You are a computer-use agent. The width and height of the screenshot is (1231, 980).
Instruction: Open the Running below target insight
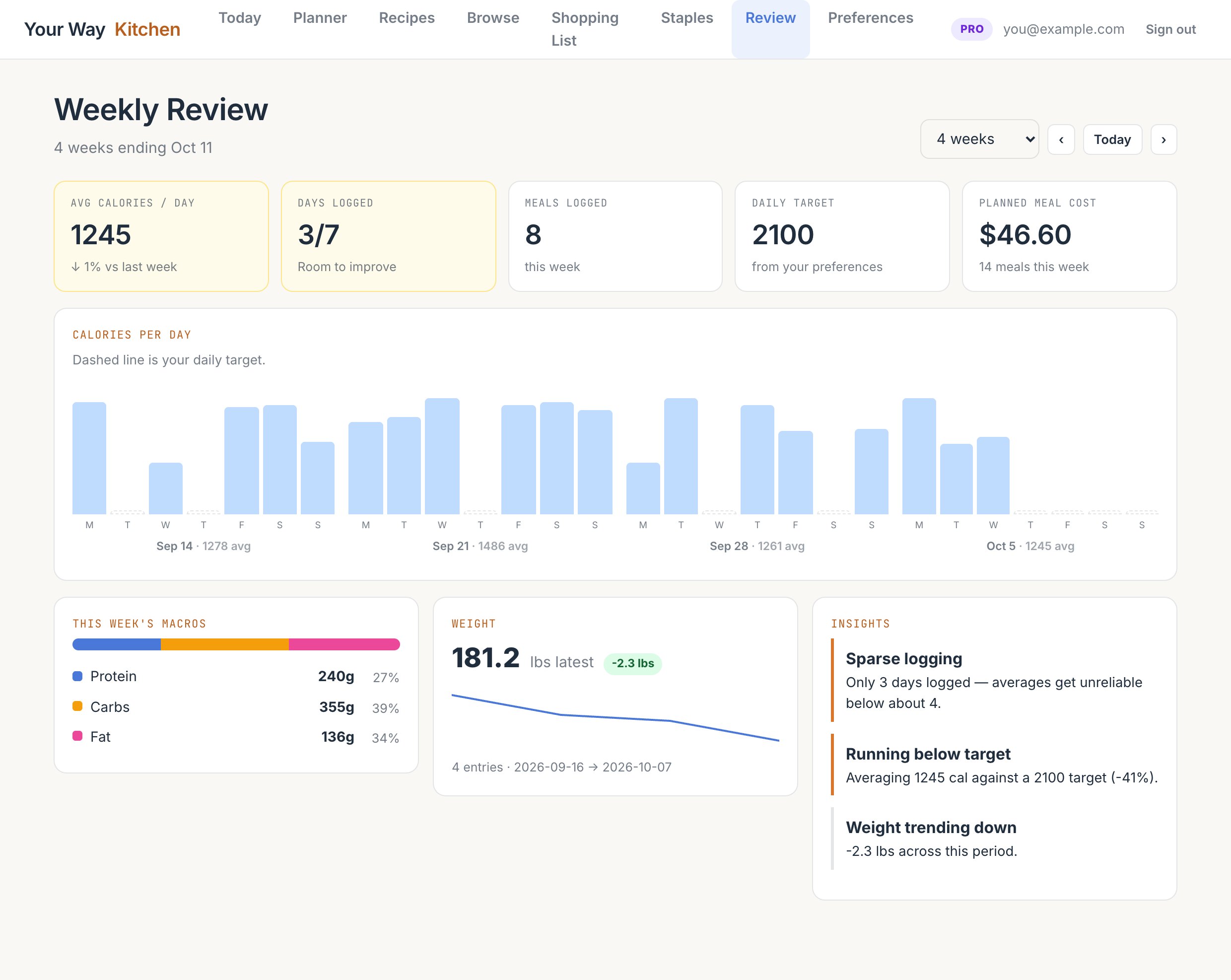(994, 765)
